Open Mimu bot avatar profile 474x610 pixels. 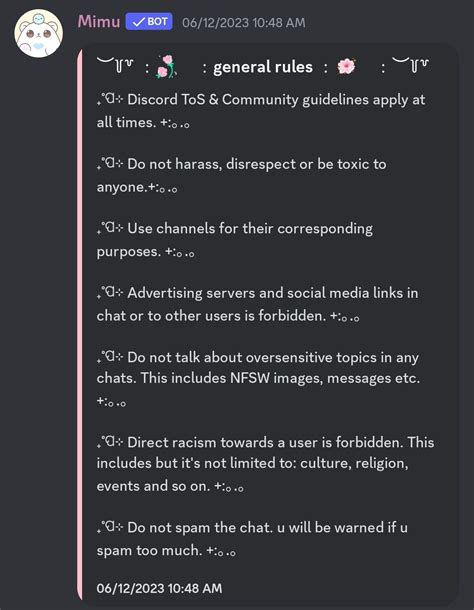click(39, 33)
